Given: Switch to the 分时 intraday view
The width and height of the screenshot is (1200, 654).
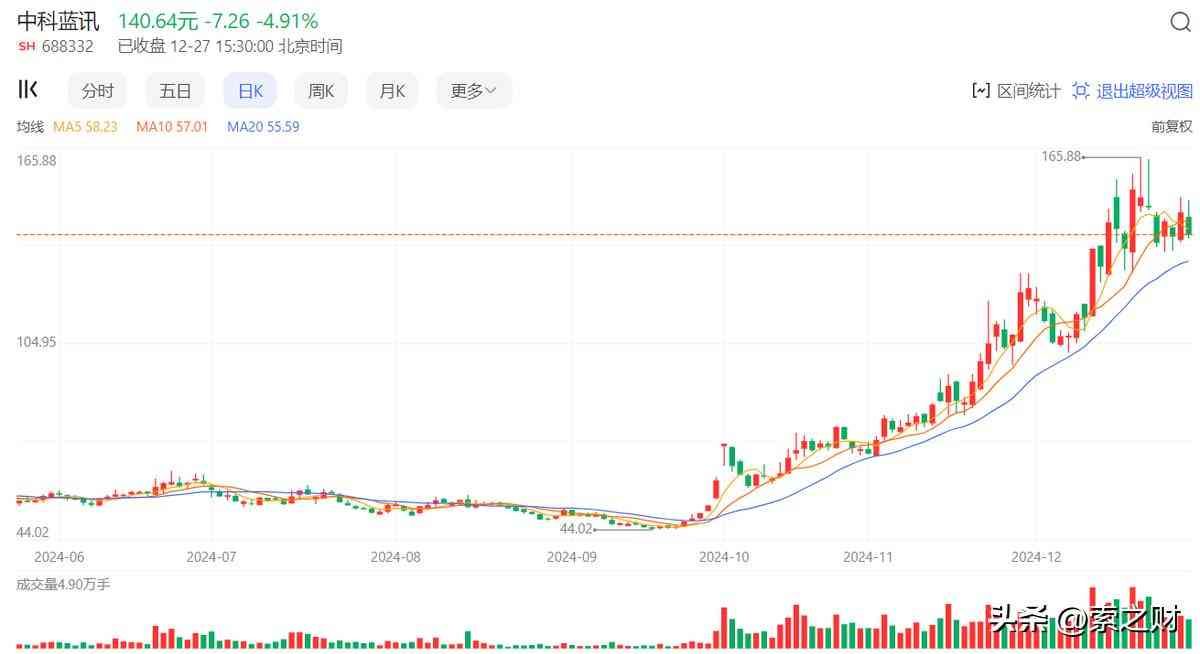Looking at the screenshot, I should 98,91.
